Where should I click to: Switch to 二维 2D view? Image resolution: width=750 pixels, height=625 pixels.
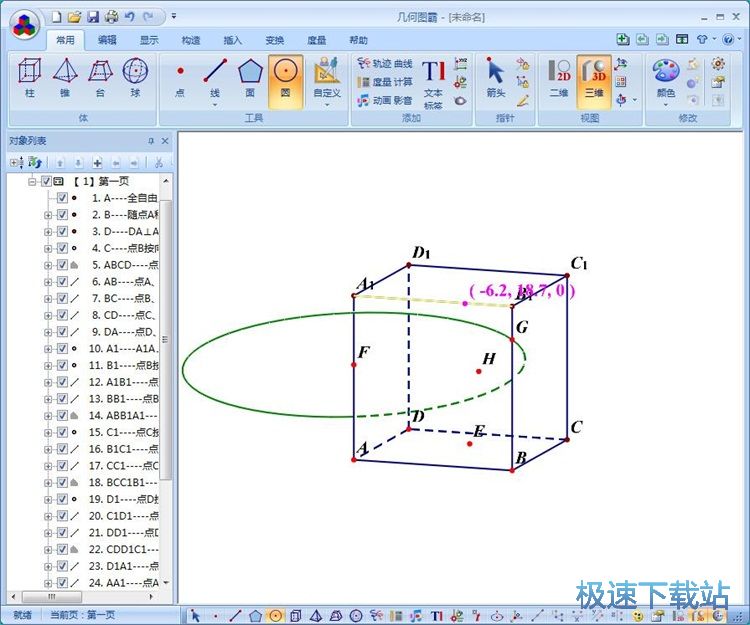click(559, 77)
